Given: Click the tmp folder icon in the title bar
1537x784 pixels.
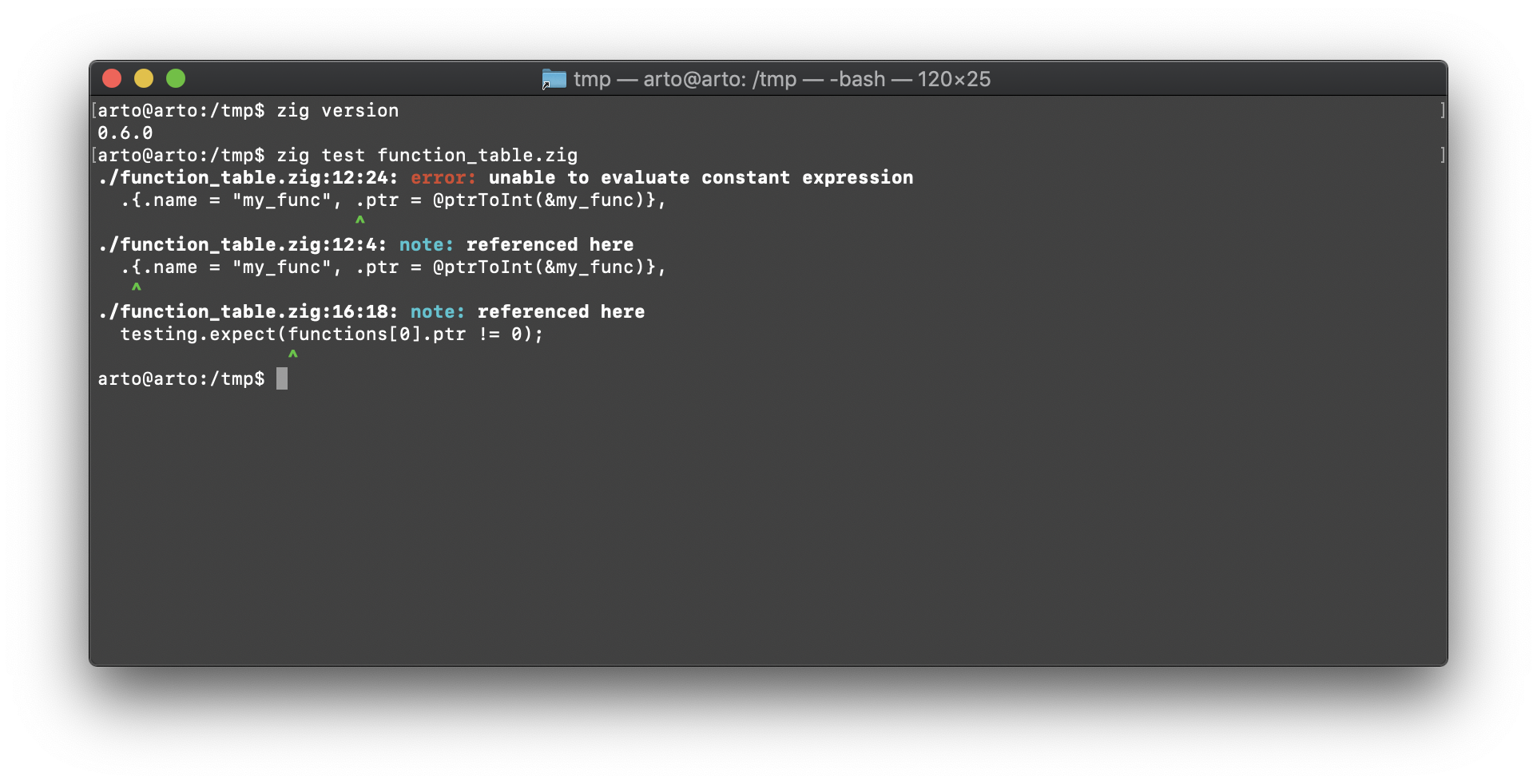Looking at the screenshot, I should click(x=553, y=79).
